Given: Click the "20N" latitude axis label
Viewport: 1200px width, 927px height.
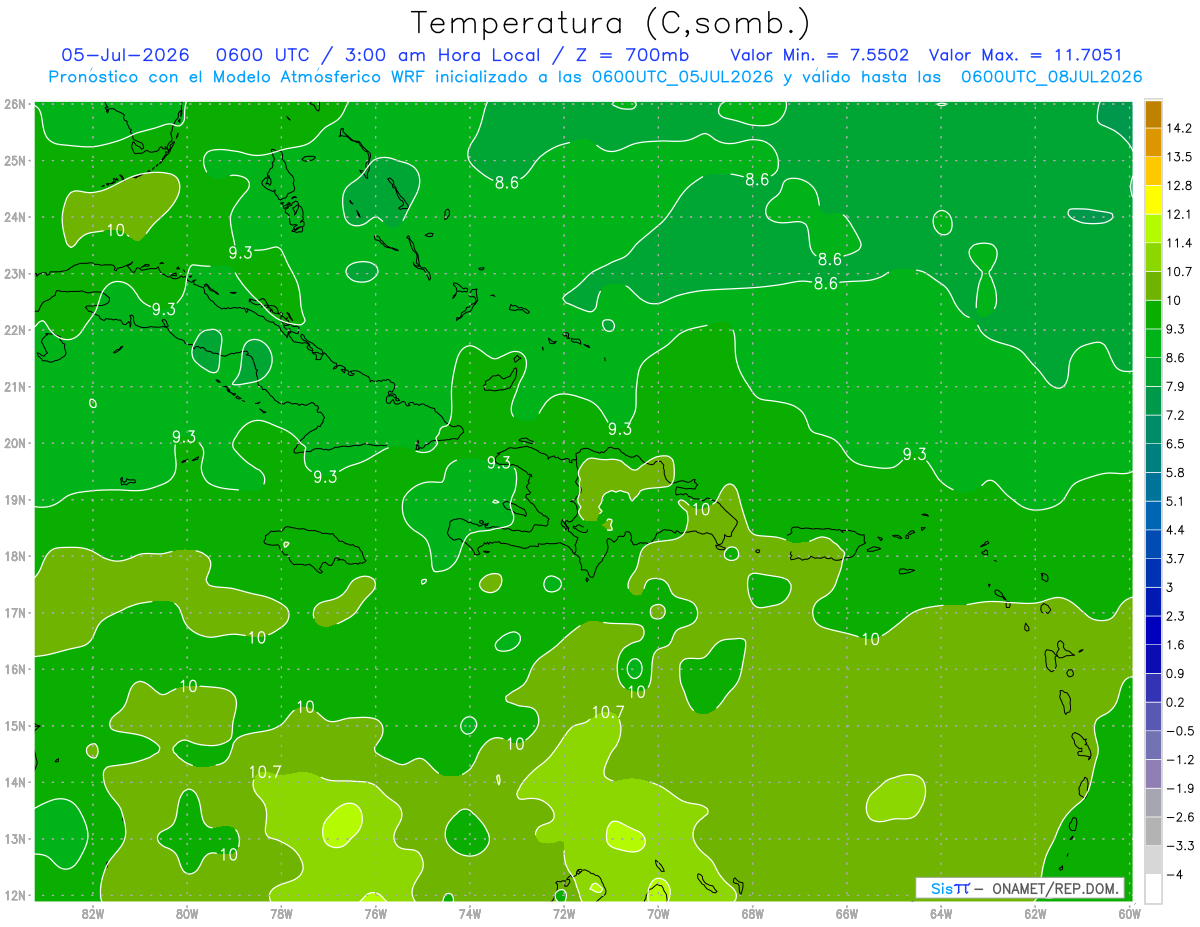Looking at the screenshot, I should click(14, 443).
